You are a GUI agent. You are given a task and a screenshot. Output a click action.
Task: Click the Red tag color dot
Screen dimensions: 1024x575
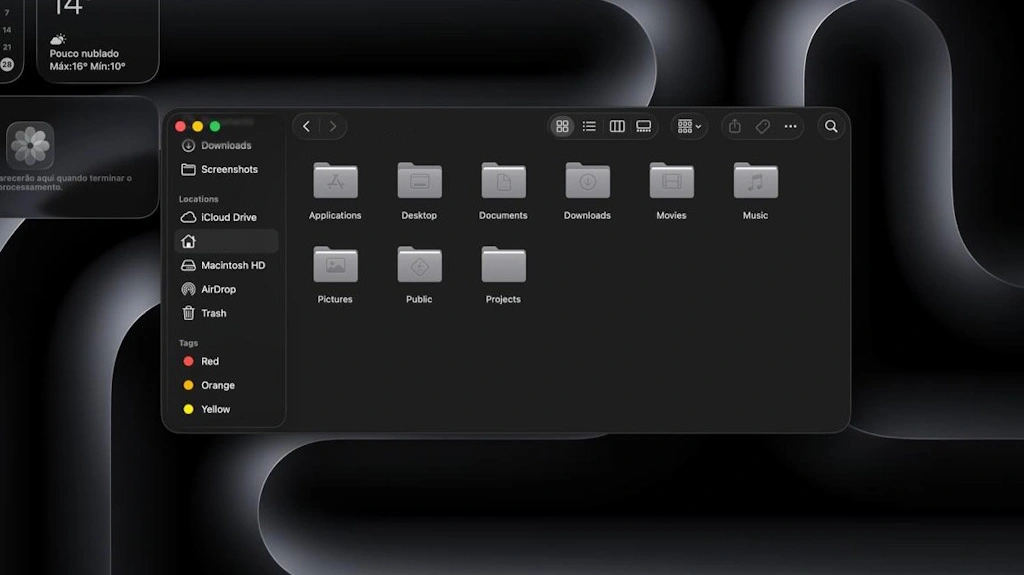coord(188,361)
